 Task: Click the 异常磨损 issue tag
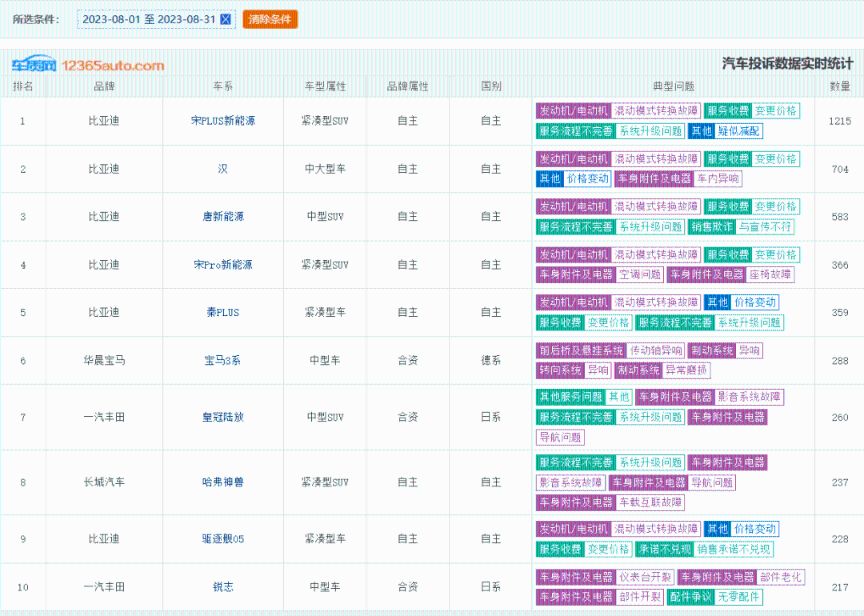(x=687, y=370)
